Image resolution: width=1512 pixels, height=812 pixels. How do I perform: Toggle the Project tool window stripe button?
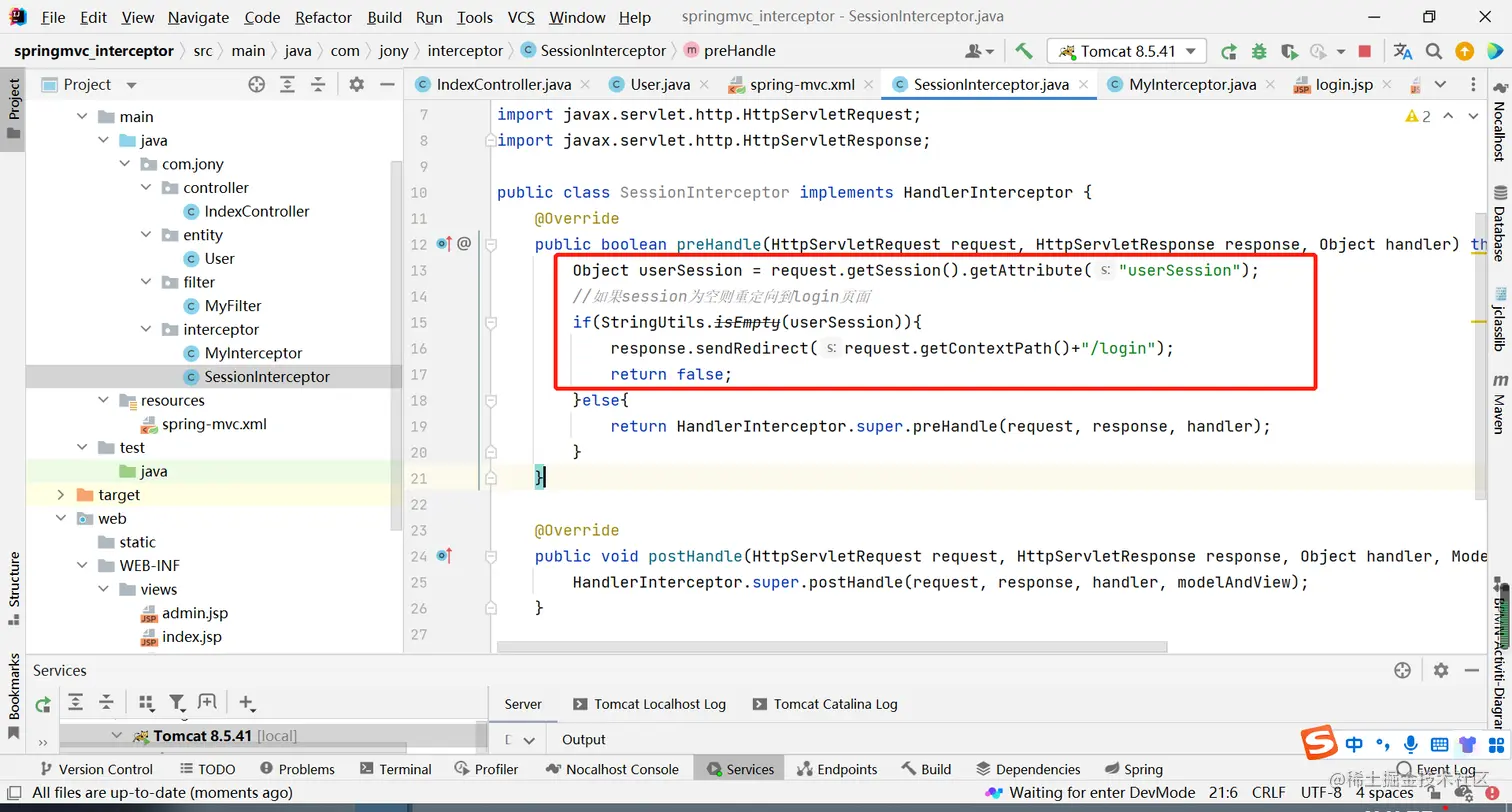(14, 109)
